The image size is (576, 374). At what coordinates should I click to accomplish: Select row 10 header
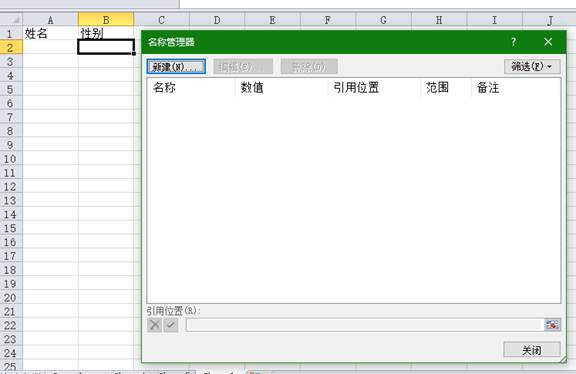coord(11,159)
